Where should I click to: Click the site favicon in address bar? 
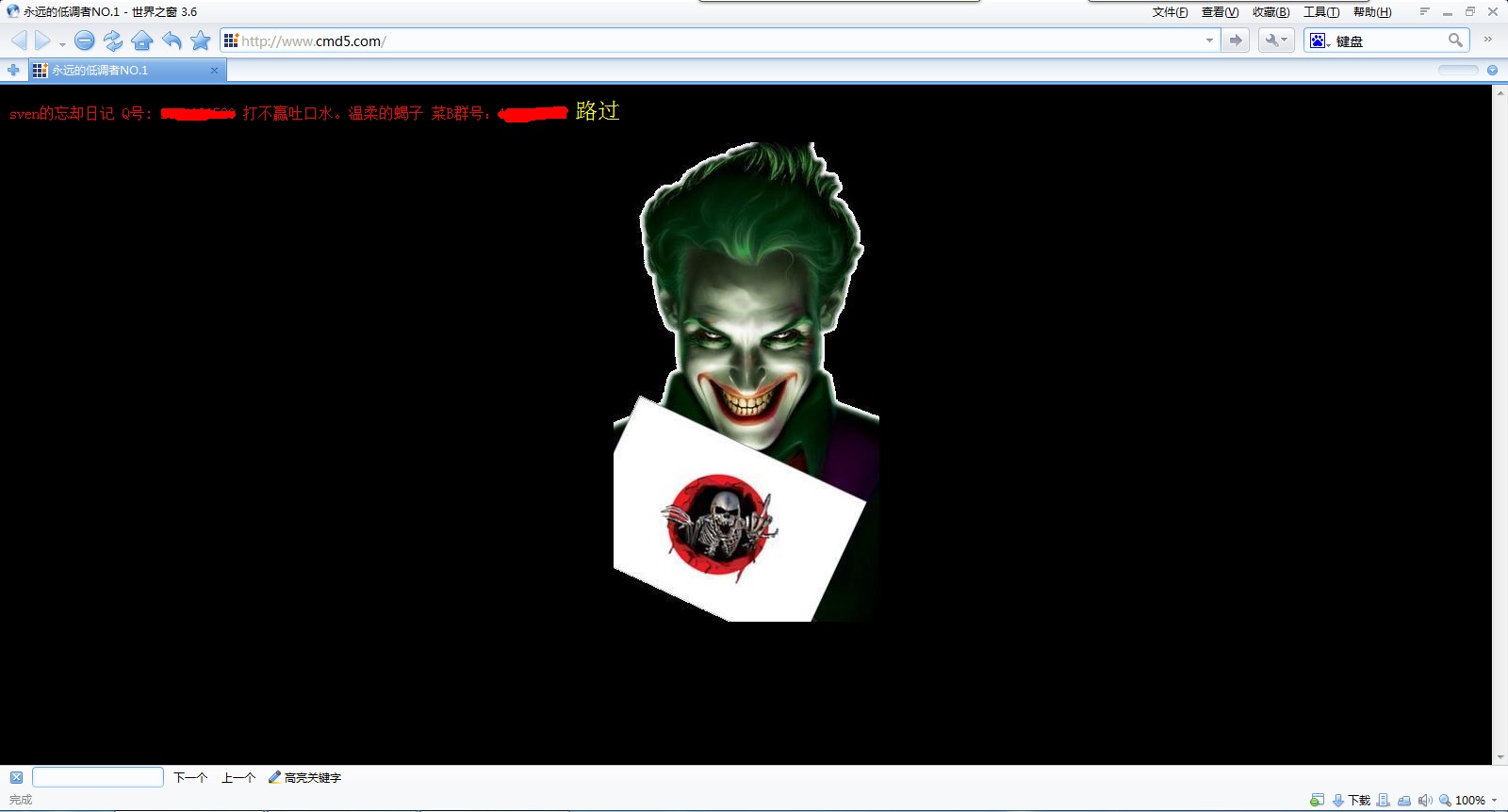(231, 41)
